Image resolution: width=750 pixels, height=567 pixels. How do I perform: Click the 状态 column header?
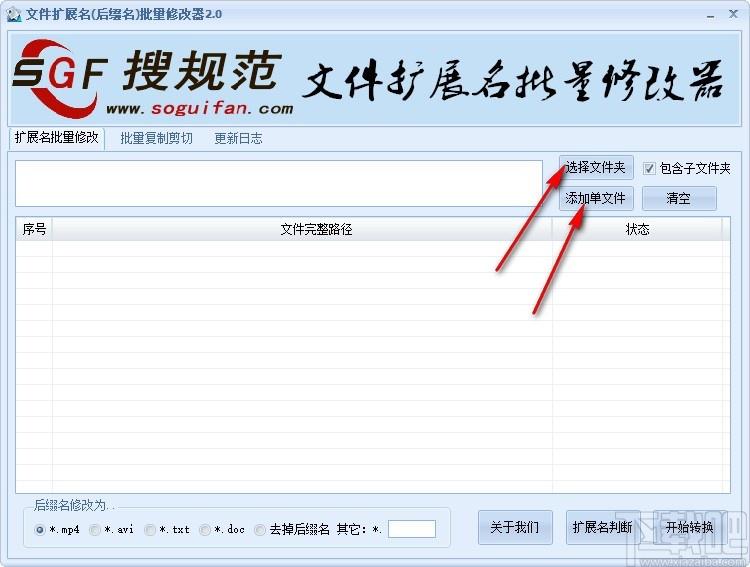click(637, 229)
